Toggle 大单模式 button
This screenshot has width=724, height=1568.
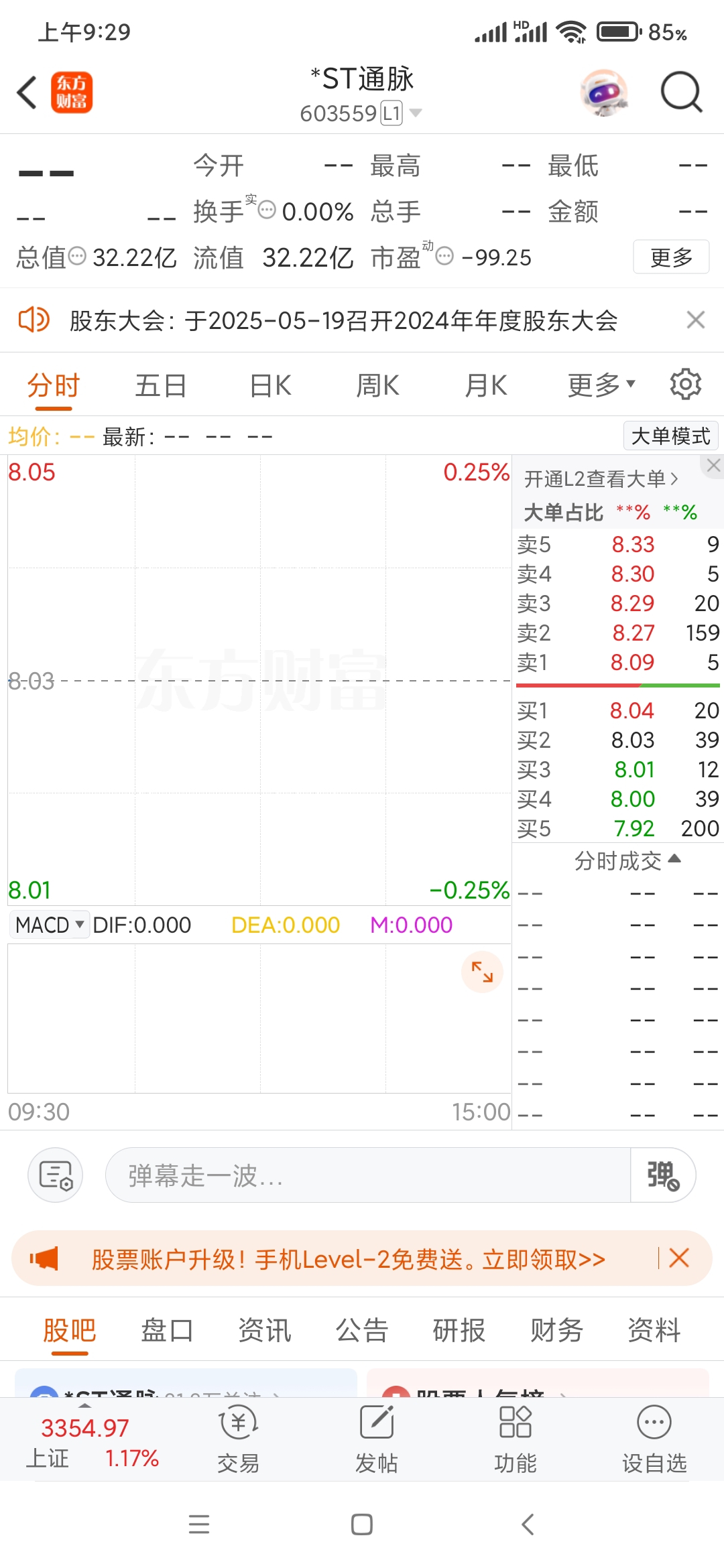pos(670,436)
